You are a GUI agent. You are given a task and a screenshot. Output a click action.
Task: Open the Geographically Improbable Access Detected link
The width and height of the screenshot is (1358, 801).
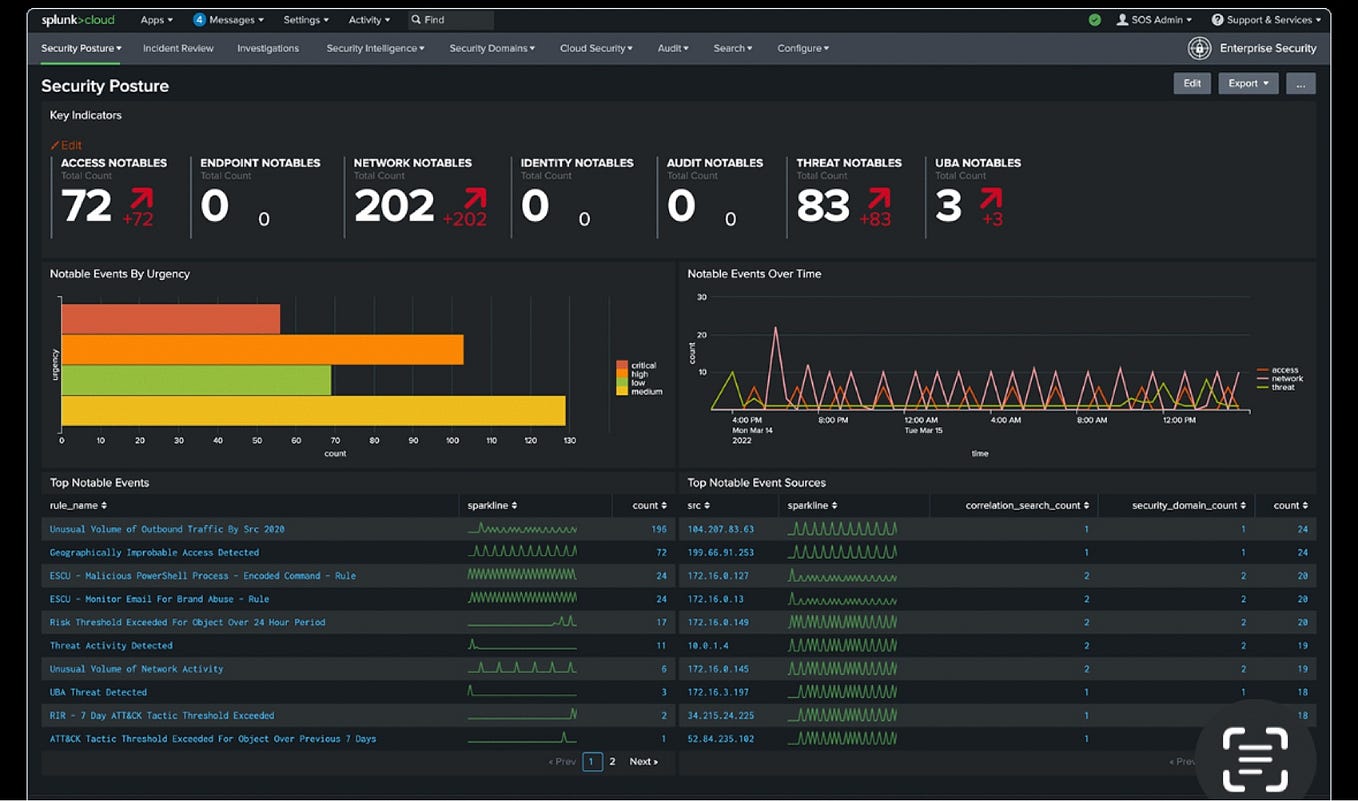pyautogui.click(x=154, y=552)
